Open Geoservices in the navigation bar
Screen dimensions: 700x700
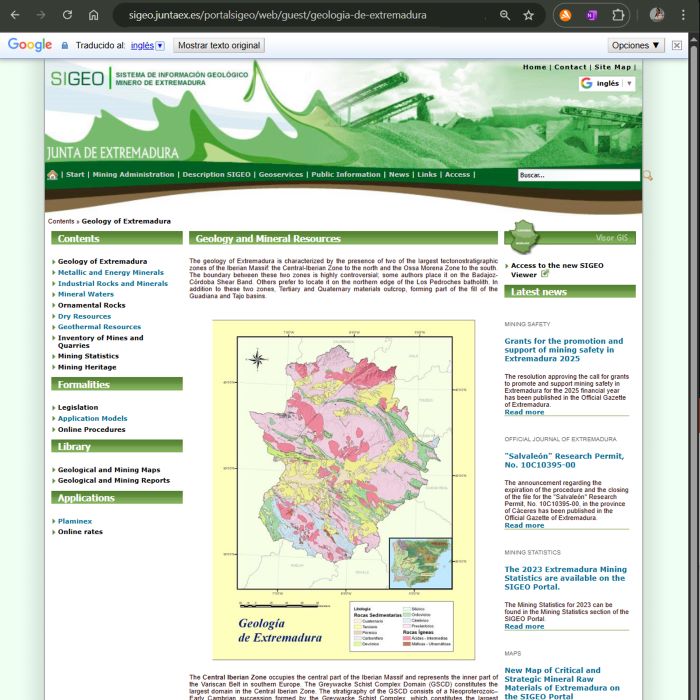pyautogui.click(x=281, y=175)
